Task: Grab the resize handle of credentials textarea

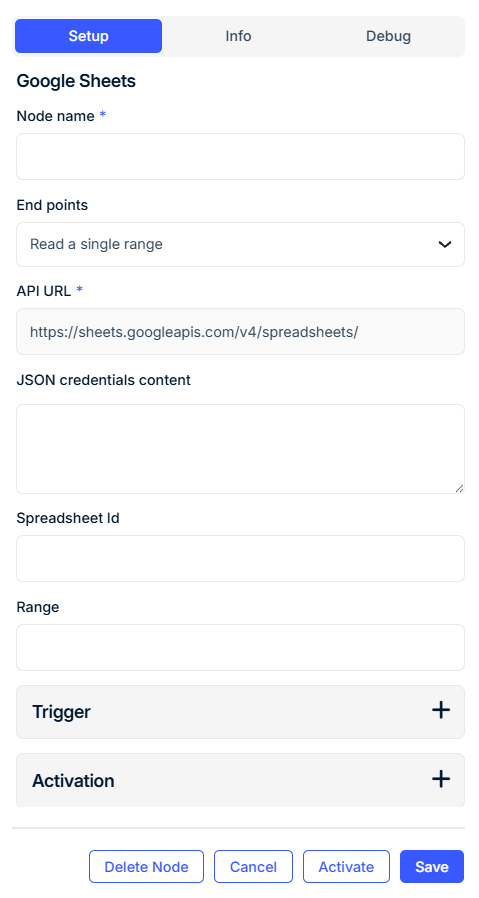Action: click(x=459, y=488)
